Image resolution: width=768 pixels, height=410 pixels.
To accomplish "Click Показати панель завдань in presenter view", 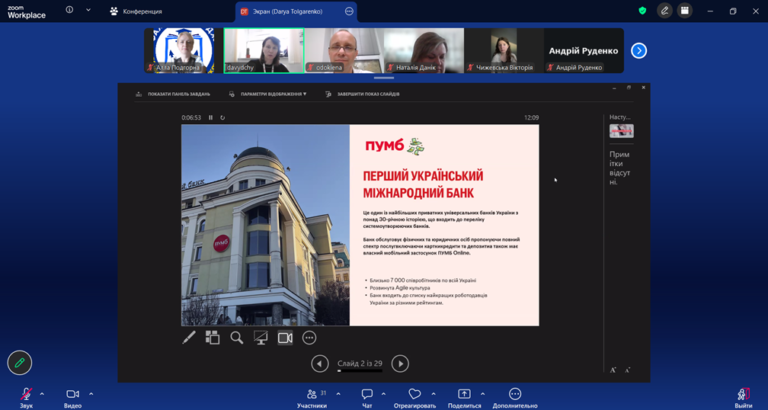I will tap(173, 94).
